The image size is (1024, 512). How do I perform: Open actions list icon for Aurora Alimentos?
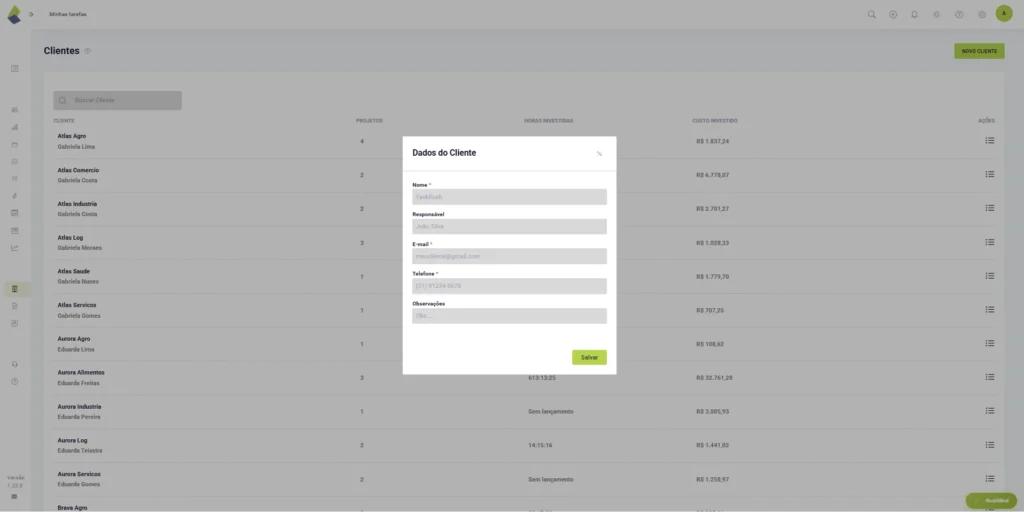[989, 377]
